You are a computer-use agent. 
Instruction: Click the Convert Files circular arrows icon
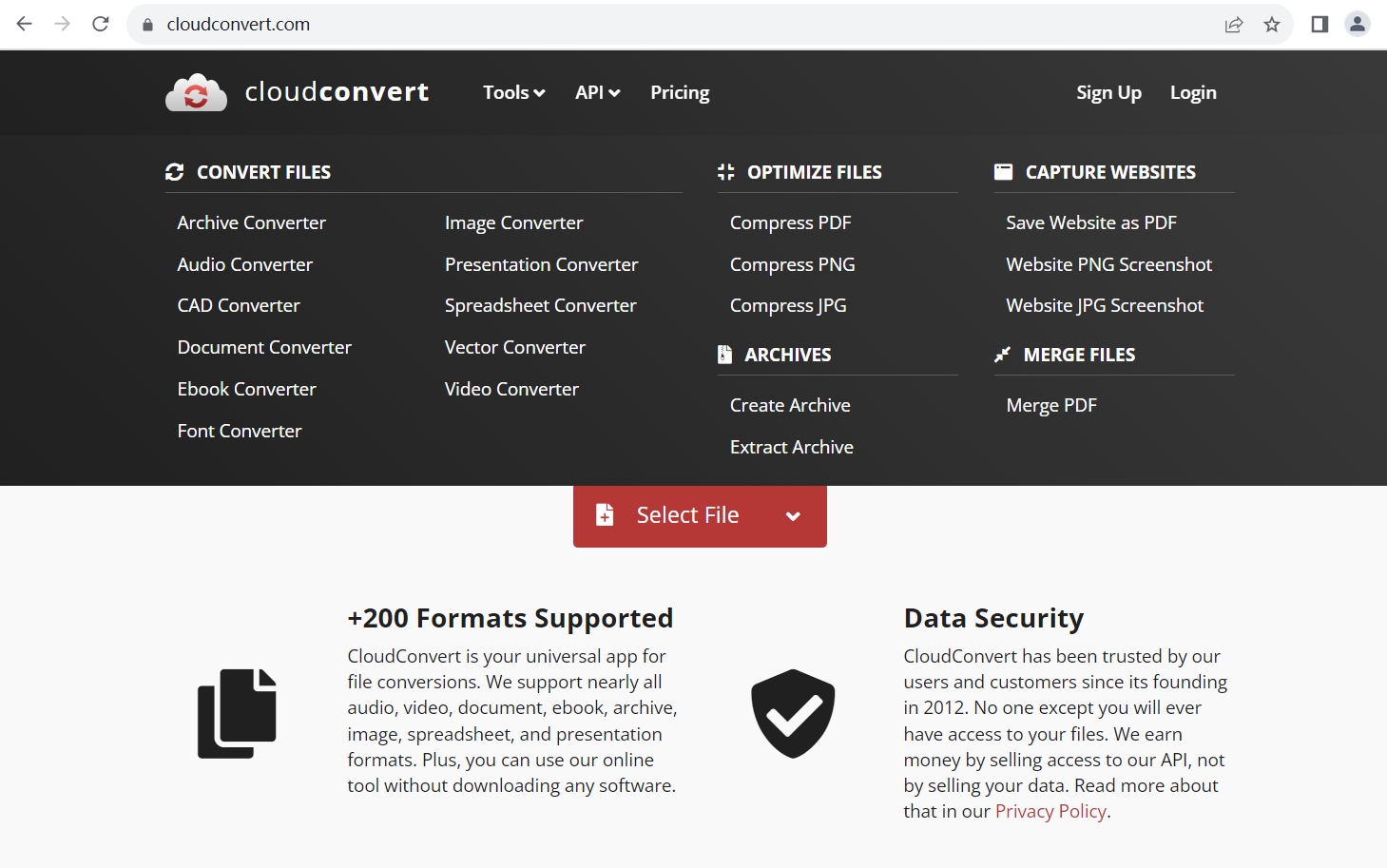click(174, 171)
